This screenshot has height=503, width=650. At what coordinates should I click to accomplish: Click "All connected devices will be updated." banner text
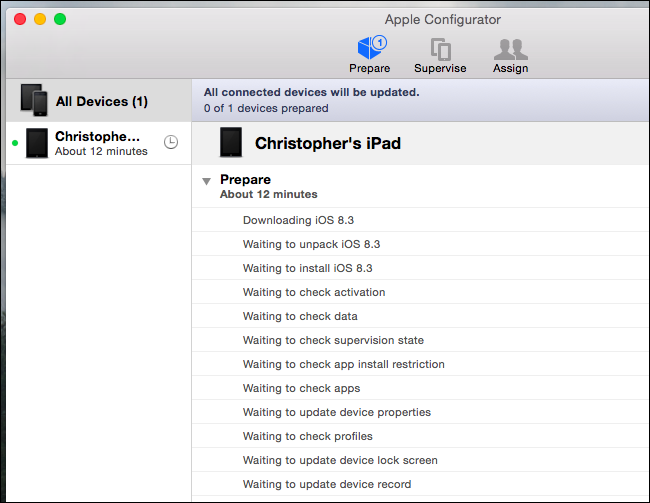click(x=312, y=92)
